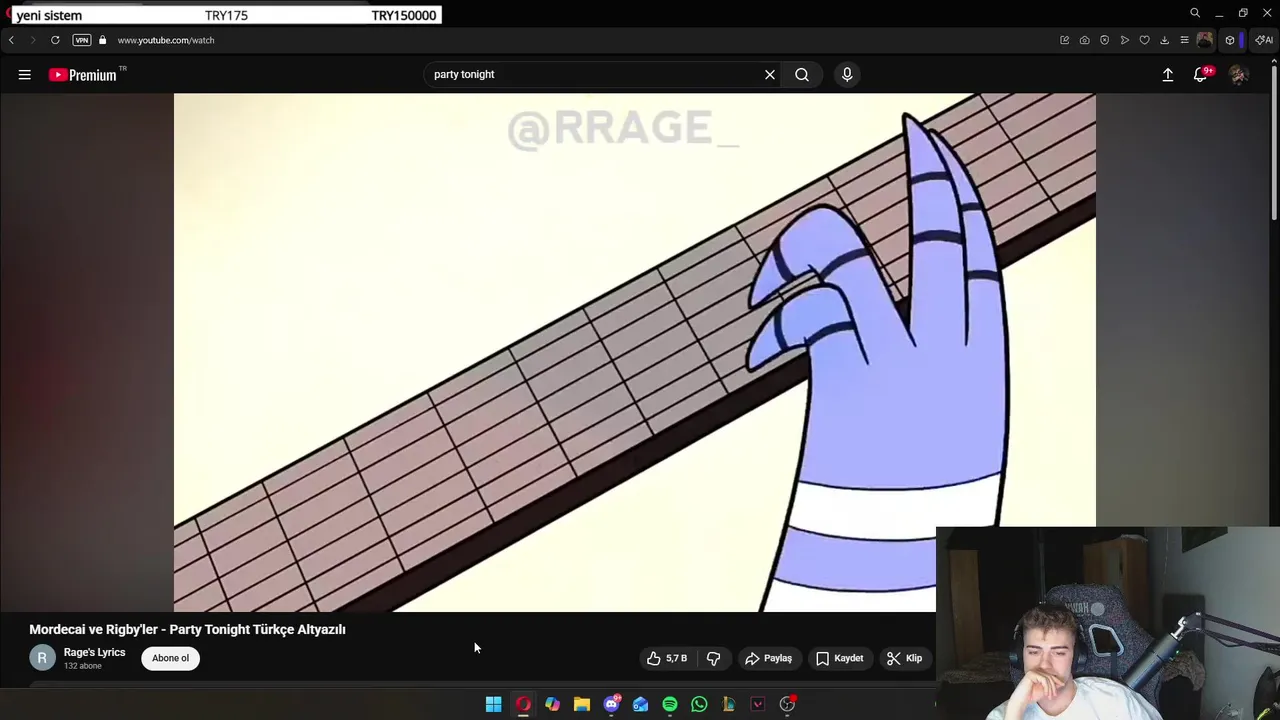The image size is (1280, 720).
Task: Open the YouTube create/upload arrow icon
Action: 1168,75
